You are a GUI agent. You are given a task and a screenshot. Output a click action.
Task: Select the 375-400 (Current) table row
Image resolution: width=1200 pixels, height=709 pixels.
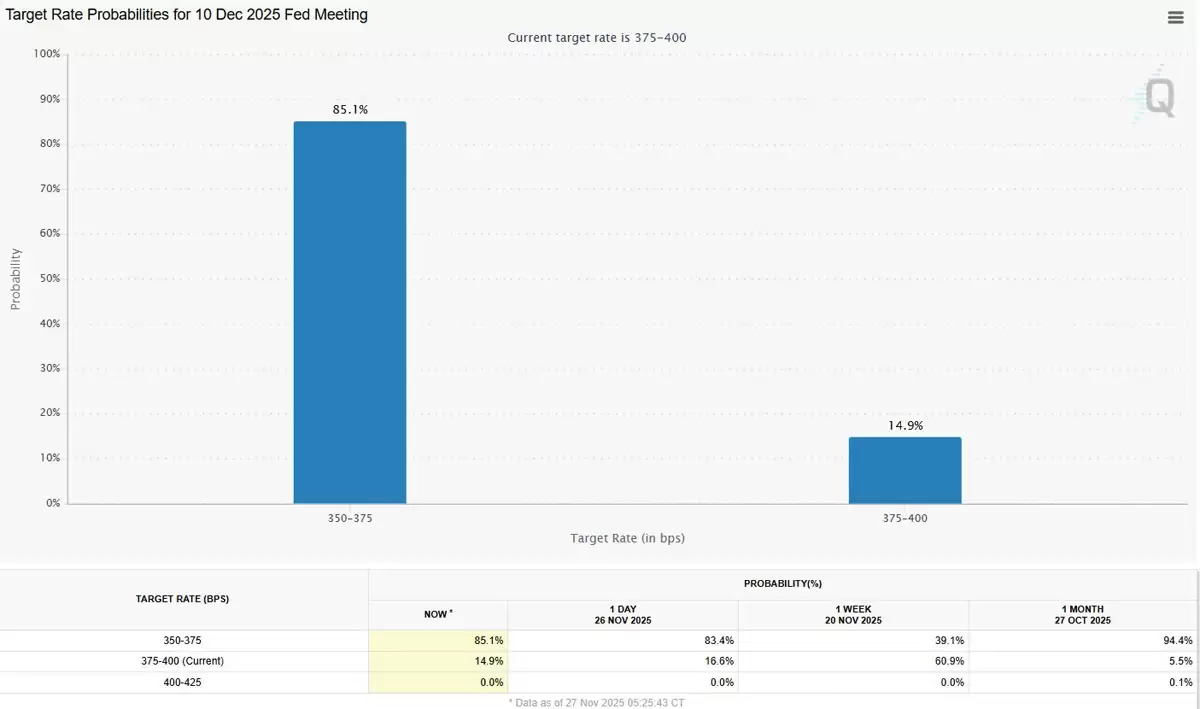click(x=182, y=661)
